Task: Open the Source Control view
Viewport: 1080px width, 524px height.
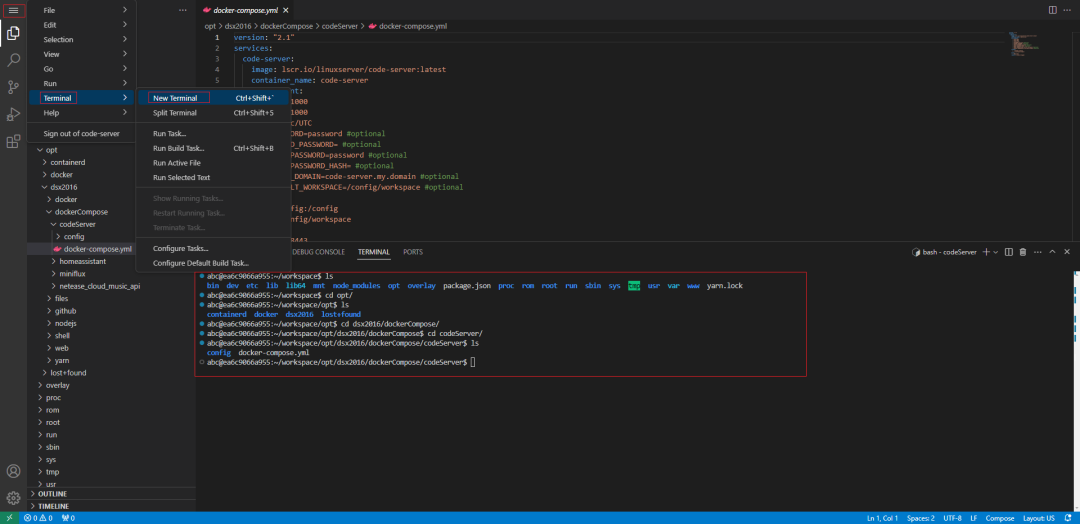Action: (x=13, y=87)
